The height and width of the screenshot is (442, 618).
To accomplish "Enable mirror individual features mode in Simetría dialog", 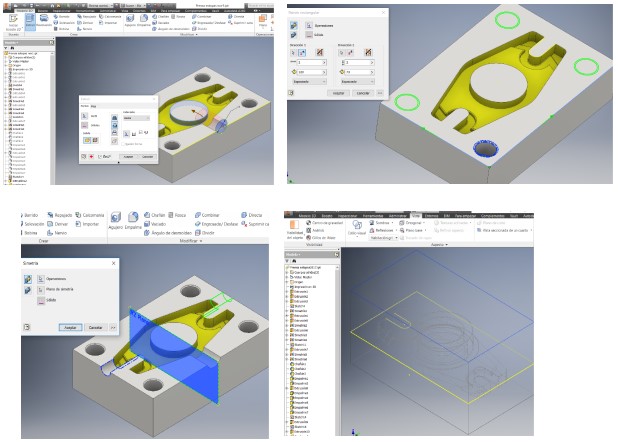I will tap(28, 279).
